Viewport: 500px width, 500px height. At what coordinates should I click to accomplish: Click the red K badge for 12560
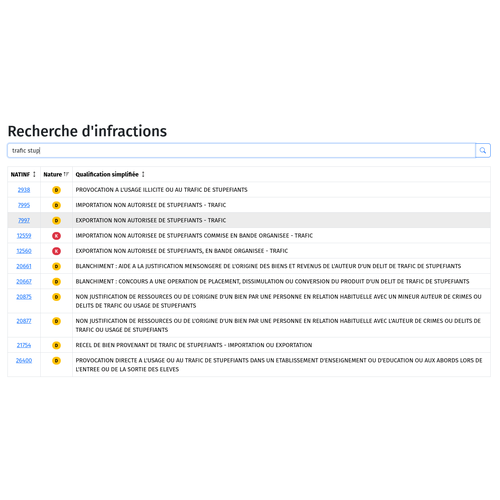click(56, 251)
